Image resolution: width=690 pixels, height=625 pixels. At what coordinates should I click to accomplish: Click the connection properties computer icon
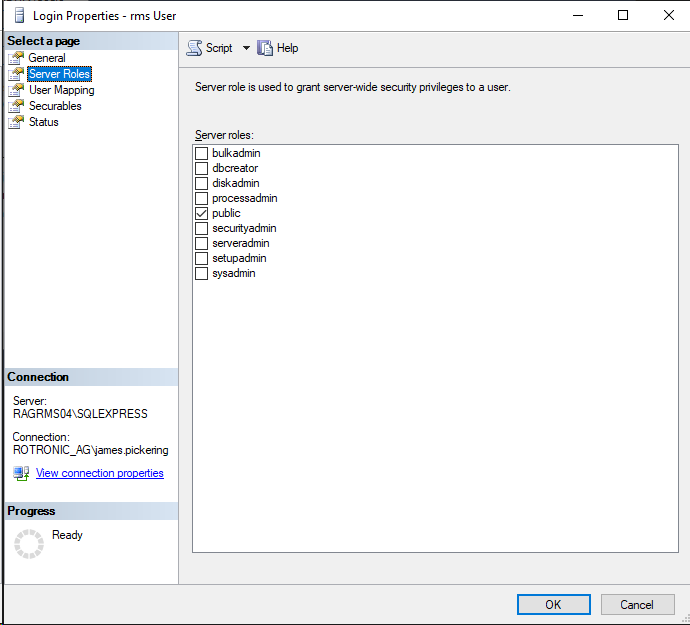(21, 474)
